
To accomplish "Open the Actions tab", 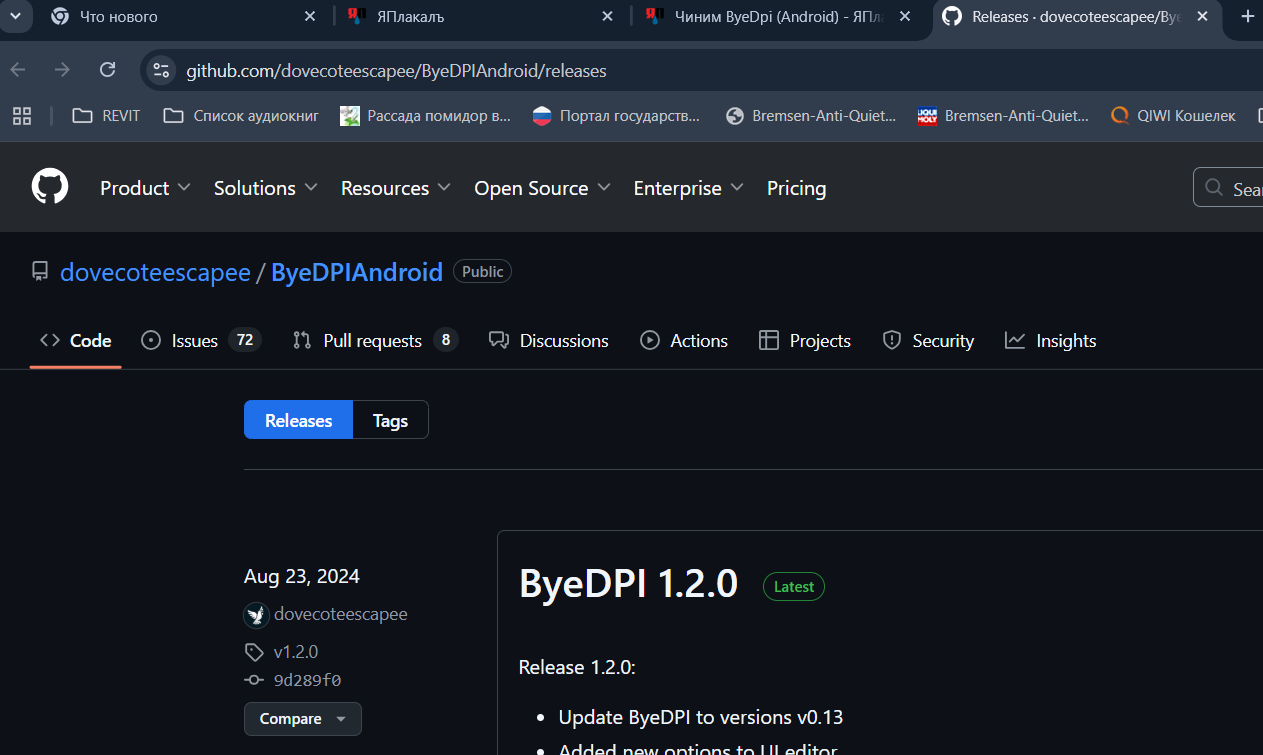I will [x=684, y=341].
